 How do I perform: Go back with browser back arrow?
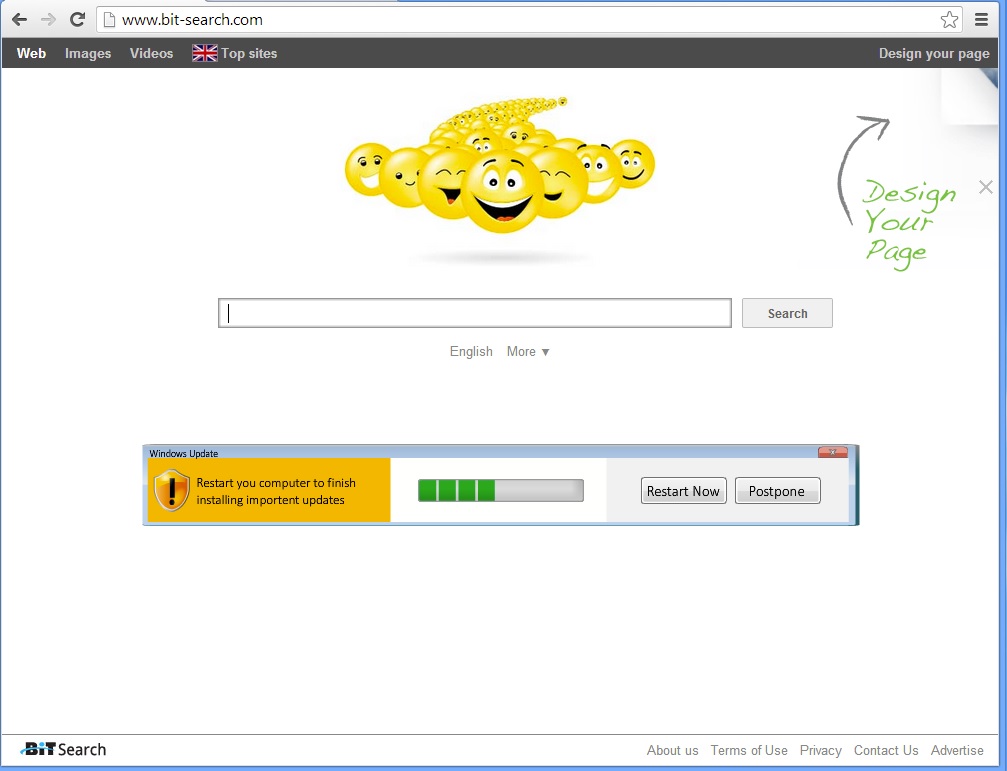(19, 20)
